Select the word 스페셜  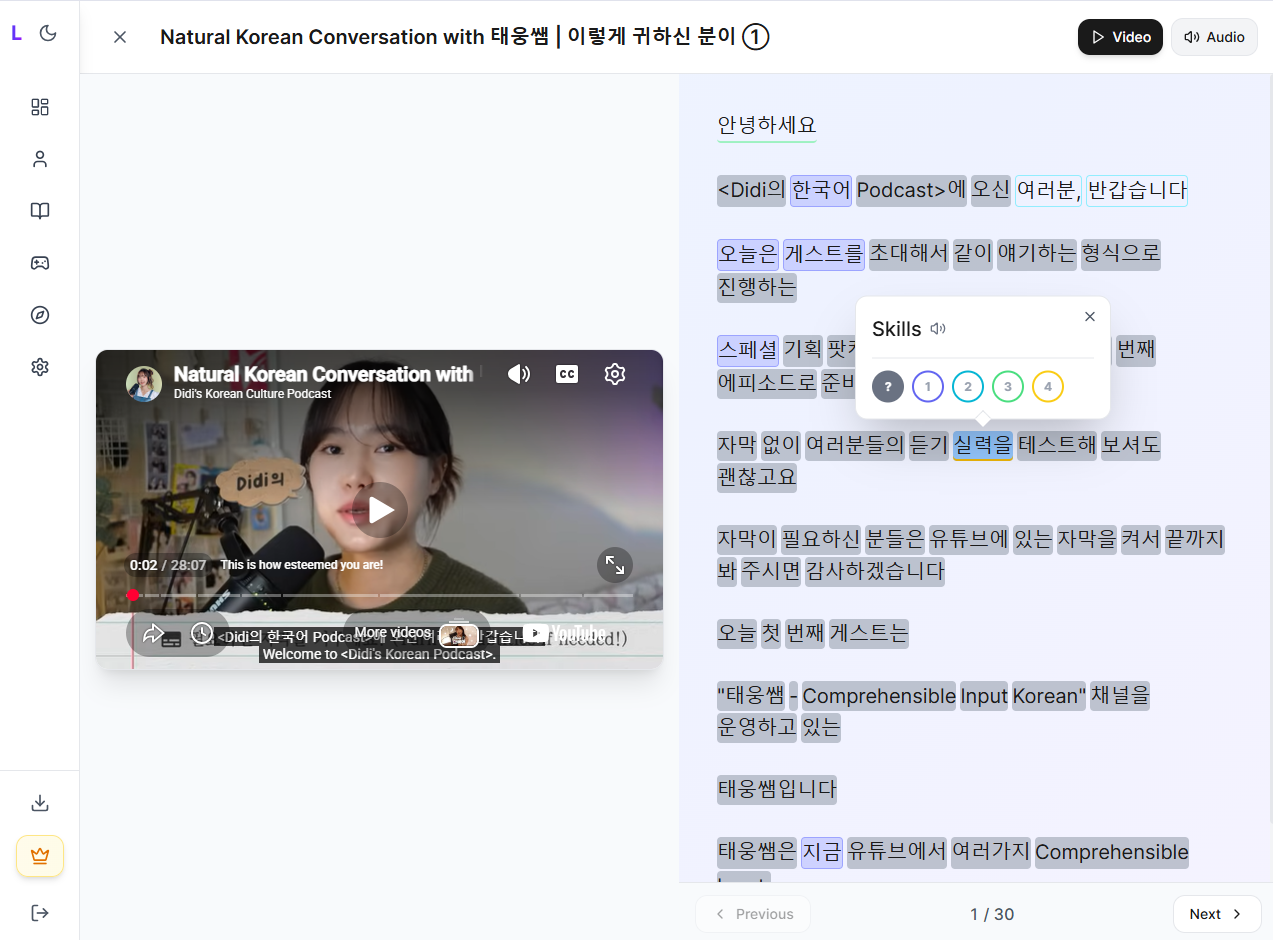point(748,350)
